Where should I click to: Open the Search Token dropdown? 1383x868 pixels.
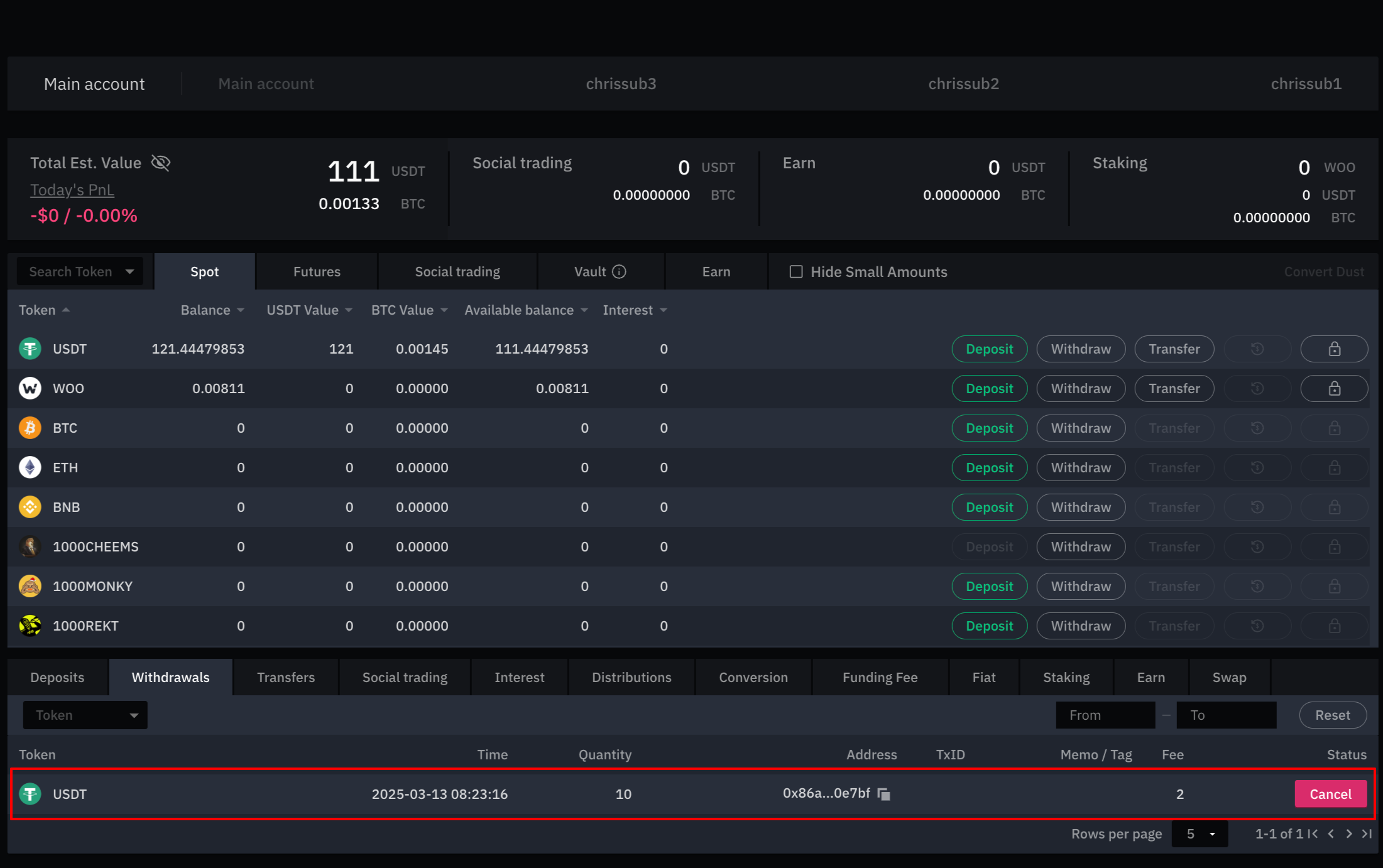coord(80,272)
